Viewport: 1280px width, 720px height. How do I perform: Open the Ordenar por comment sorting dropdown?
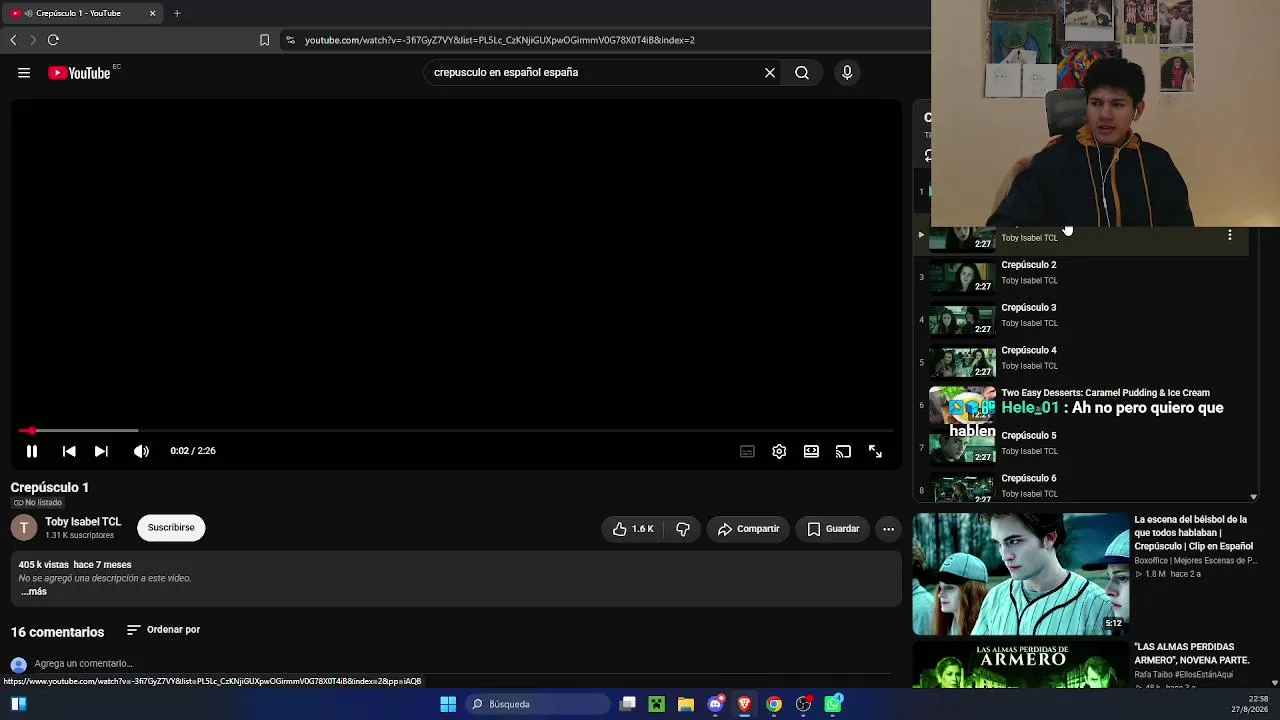[x=164, y=630]
